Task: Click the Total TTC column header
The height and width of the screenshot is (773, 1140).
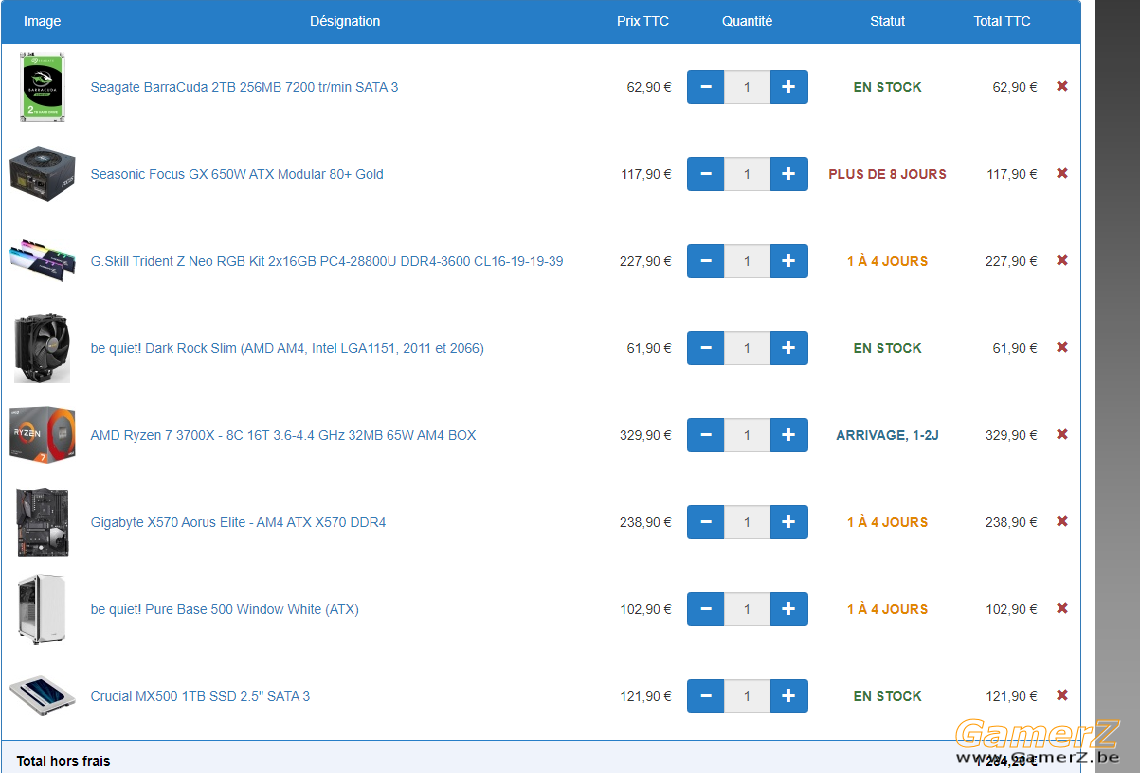Action: pos(1002,21)
